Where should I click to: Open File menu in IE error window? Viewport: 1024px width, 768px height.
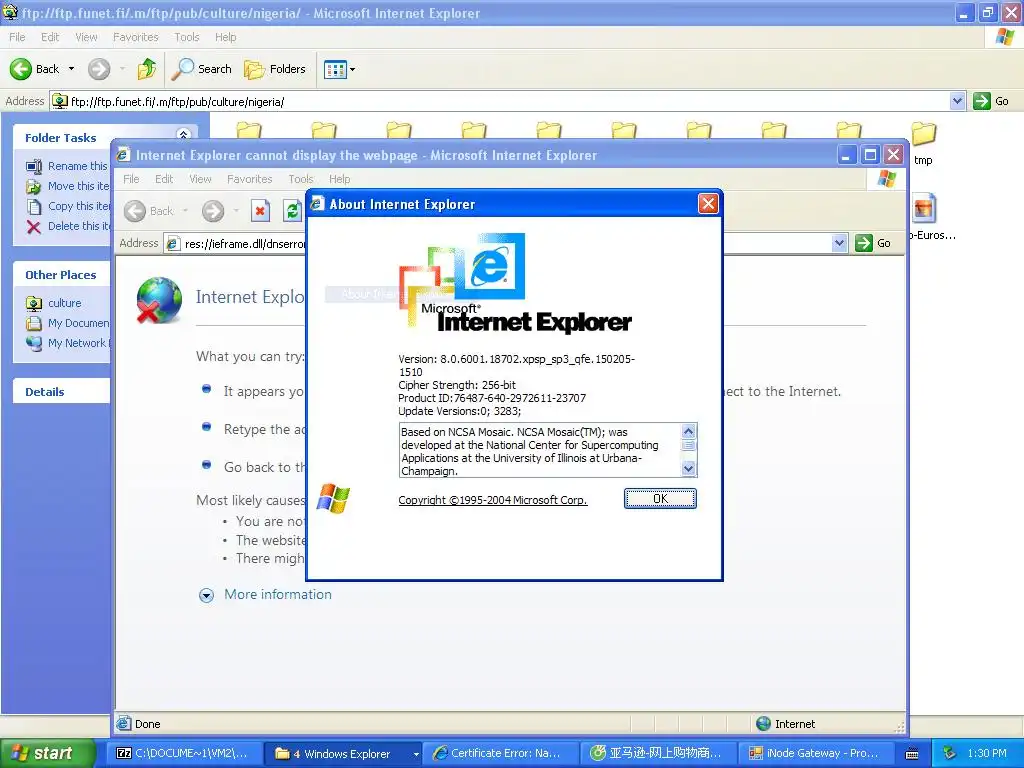tap(131, 179)
